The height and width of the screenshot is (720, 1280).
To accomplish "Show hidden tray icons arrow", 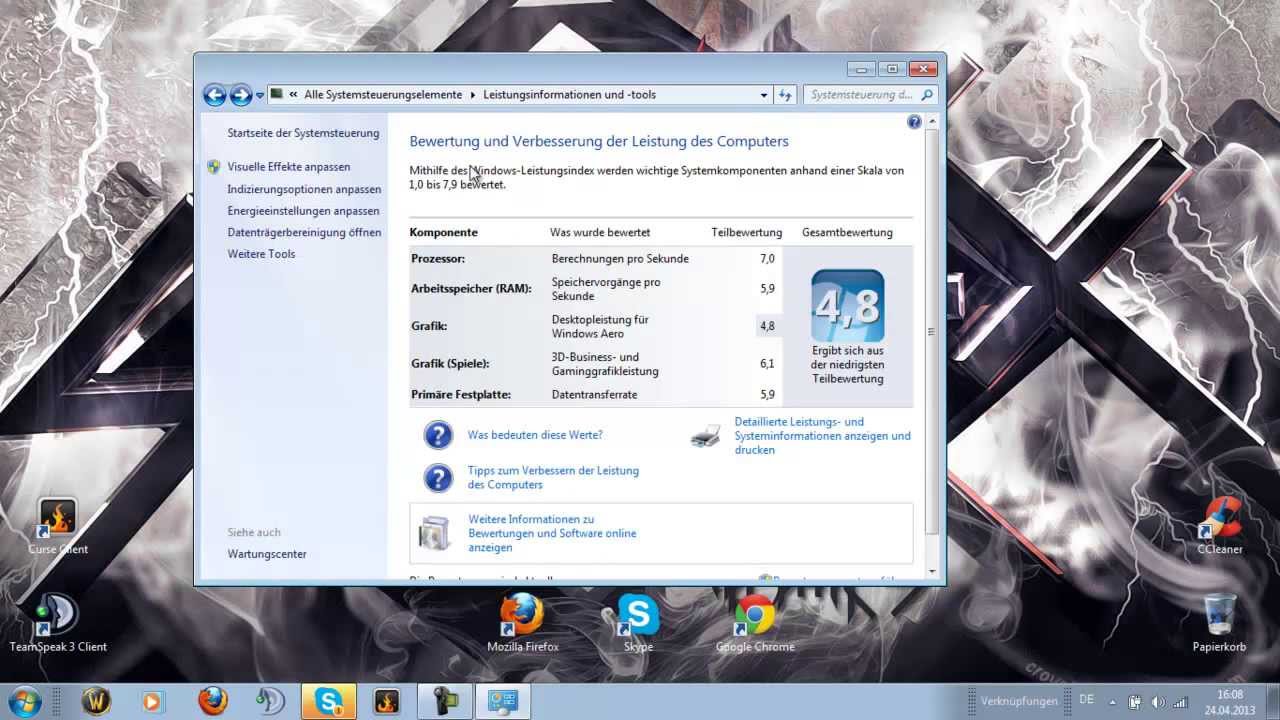I will tap(1111, 701).
